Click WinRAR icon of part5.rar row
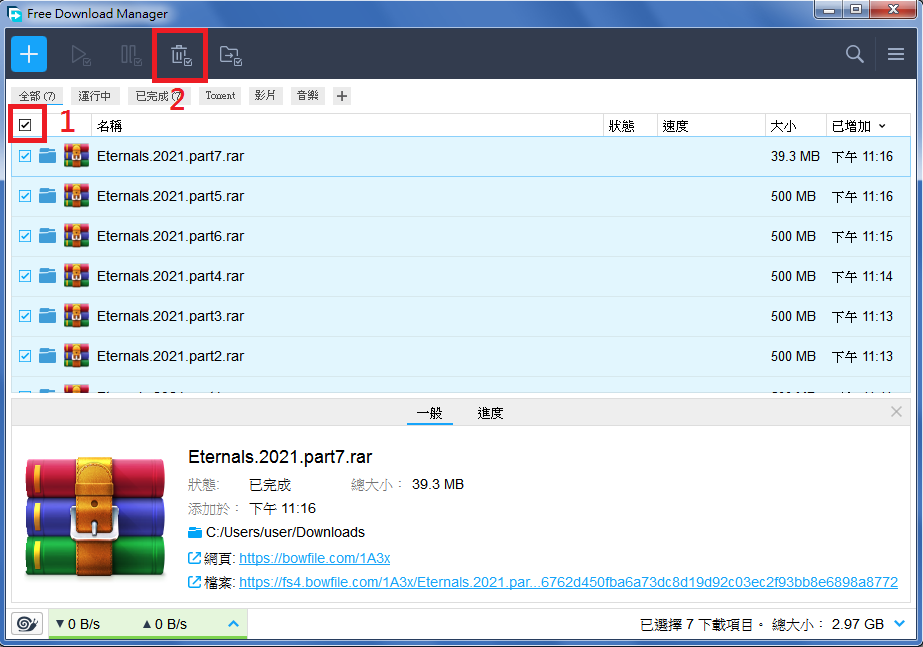923x647 pixels. click(x=77, y=196)
